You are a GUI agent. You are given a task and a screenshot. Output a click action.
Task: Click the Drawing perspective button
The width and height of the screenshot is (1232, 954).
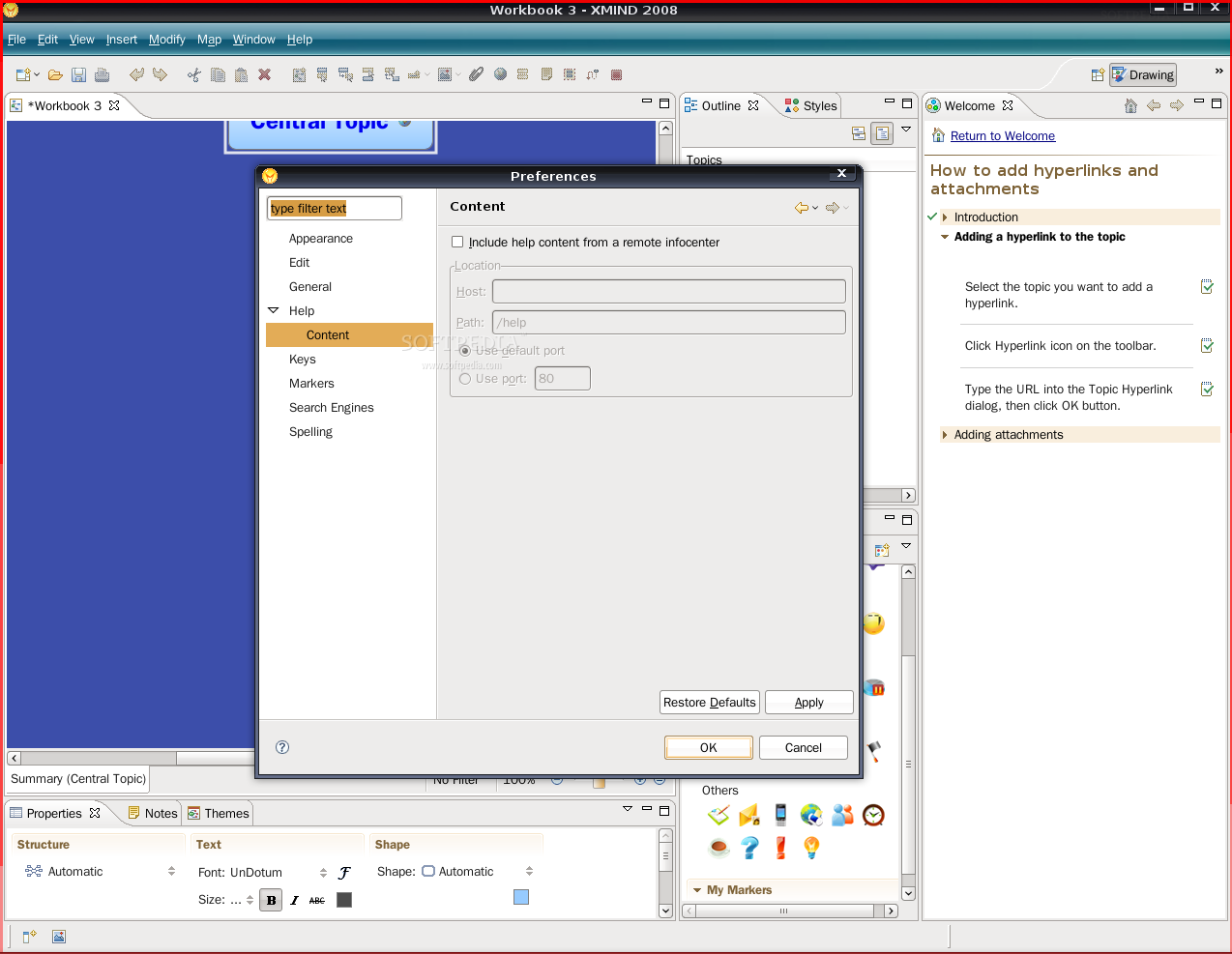click(1142, 75)
